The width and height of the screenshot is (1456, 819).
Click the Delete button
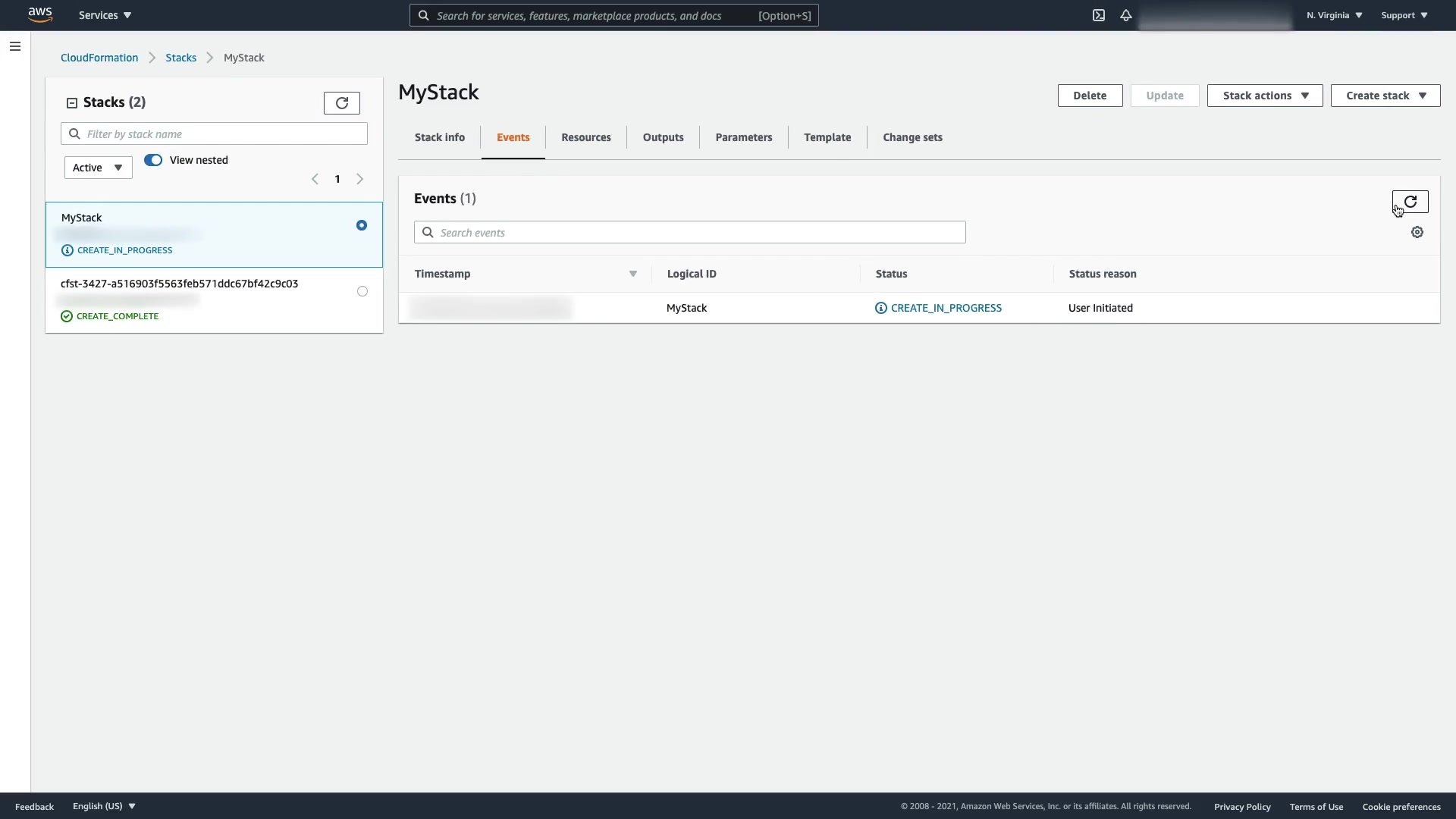1089,96
